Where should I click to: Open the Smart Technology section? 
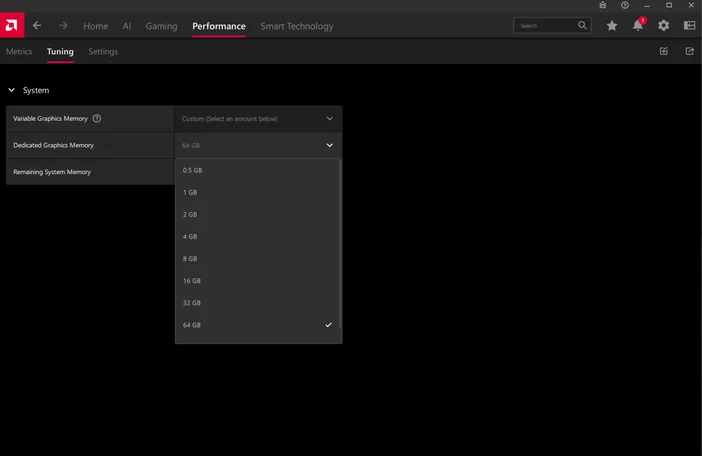click(x=297, y=26)
